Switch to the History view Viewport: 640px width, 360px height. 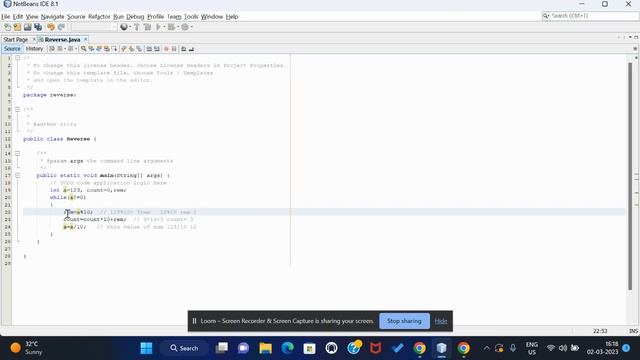(34, 49)
